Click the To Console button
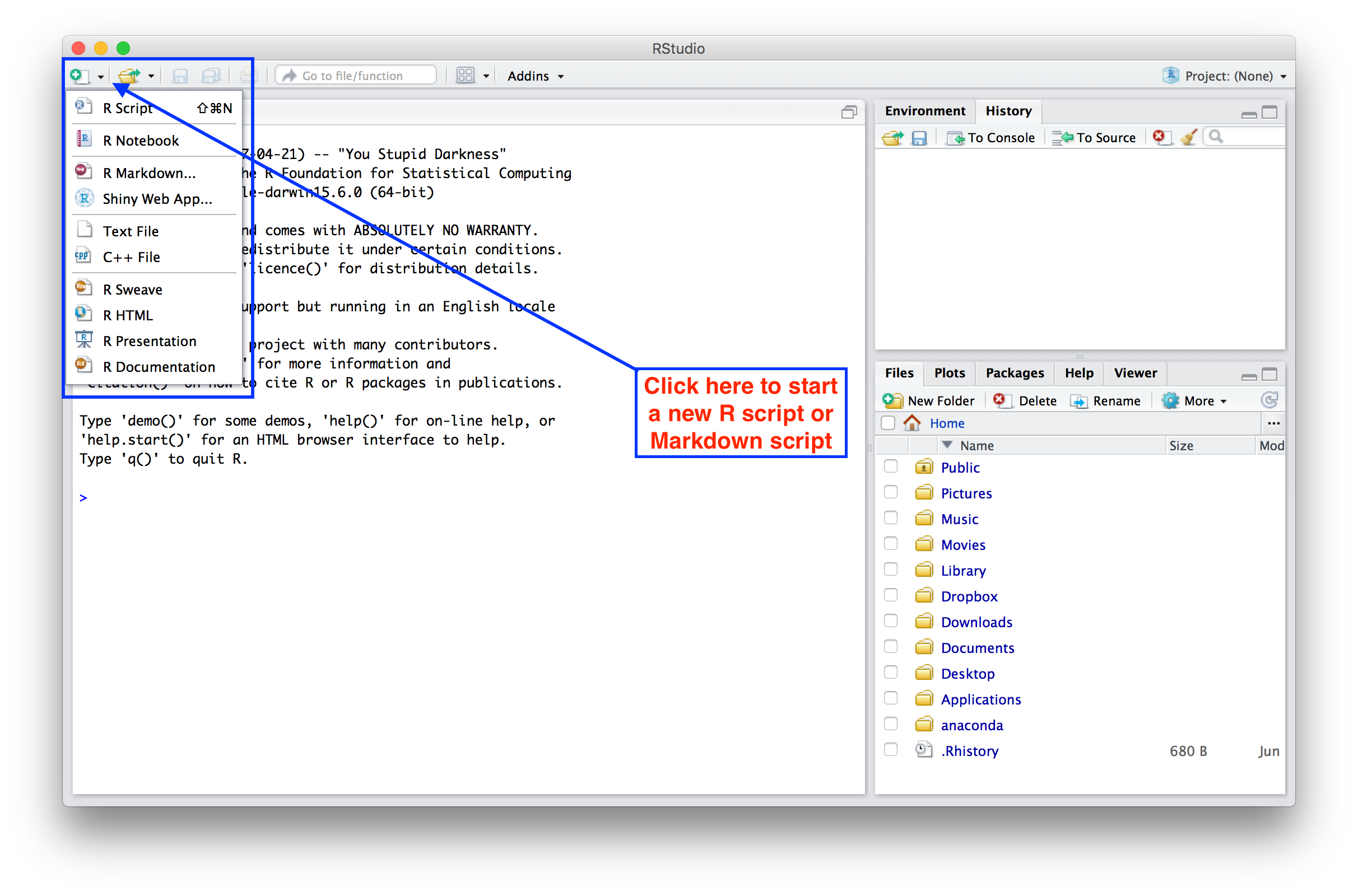Viewport: 1358px width, 896px height. click(x=992, y=138)
